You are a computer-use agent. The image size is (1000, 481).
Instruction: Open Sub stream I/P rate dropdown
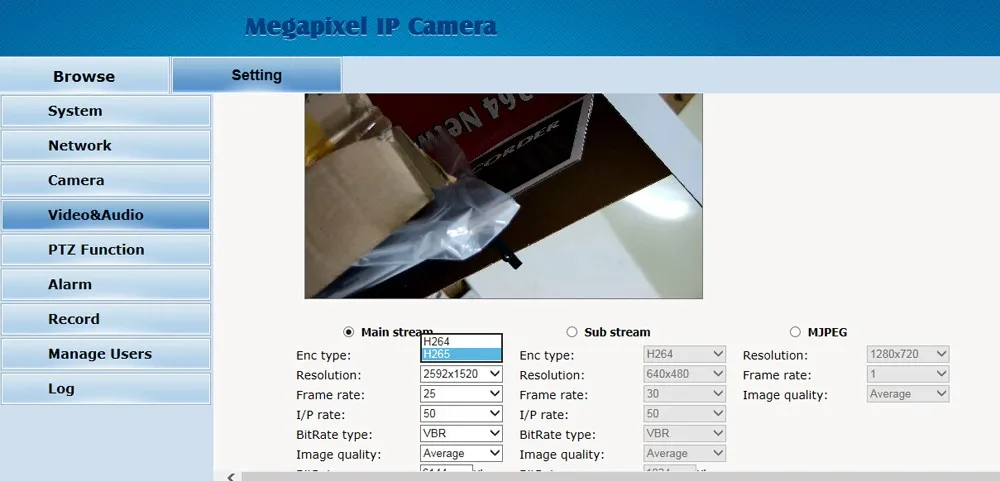click(x=684, y=413)
